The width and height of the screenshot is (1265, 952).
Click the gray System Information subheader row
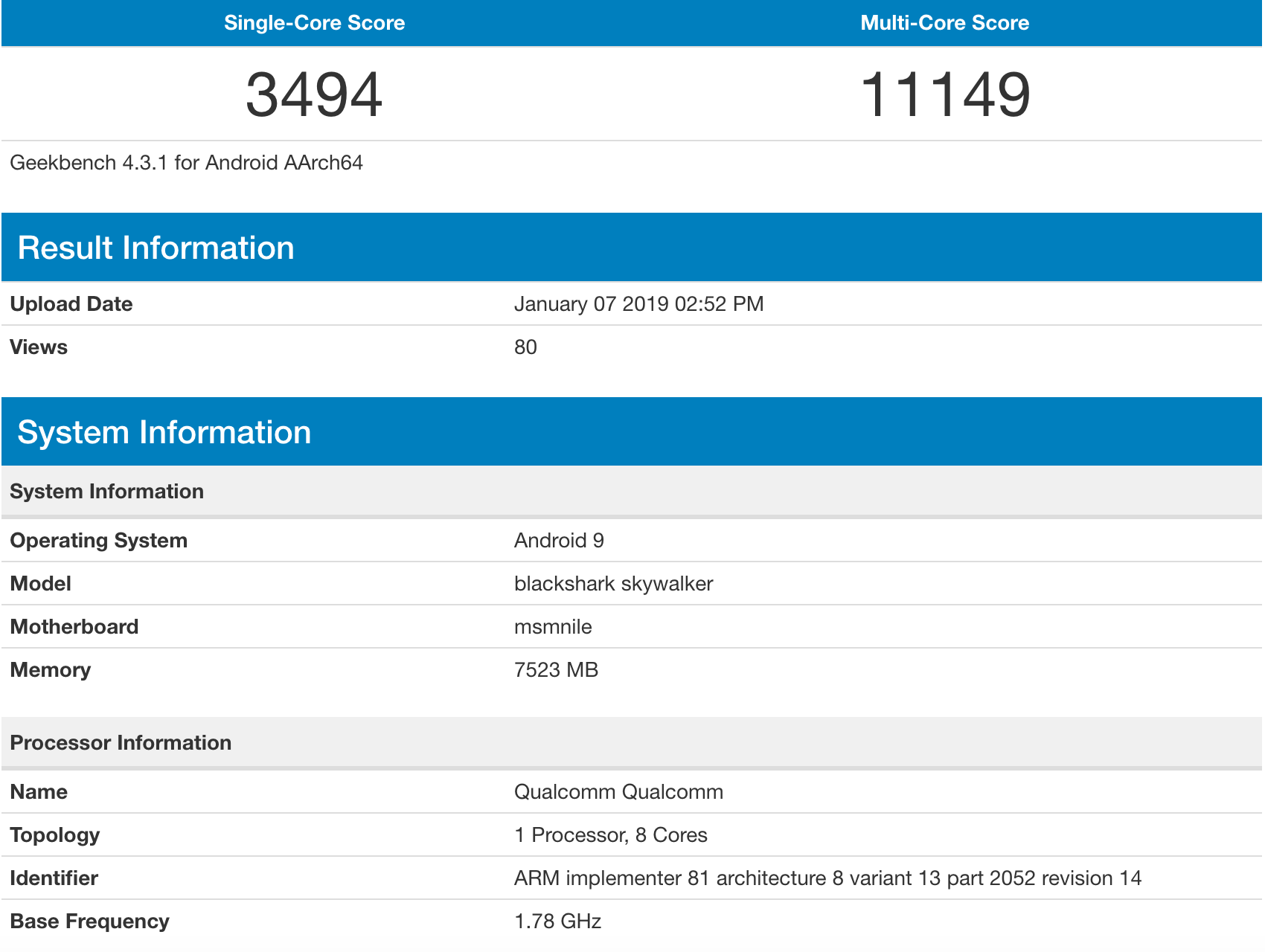tap(106, 492)
